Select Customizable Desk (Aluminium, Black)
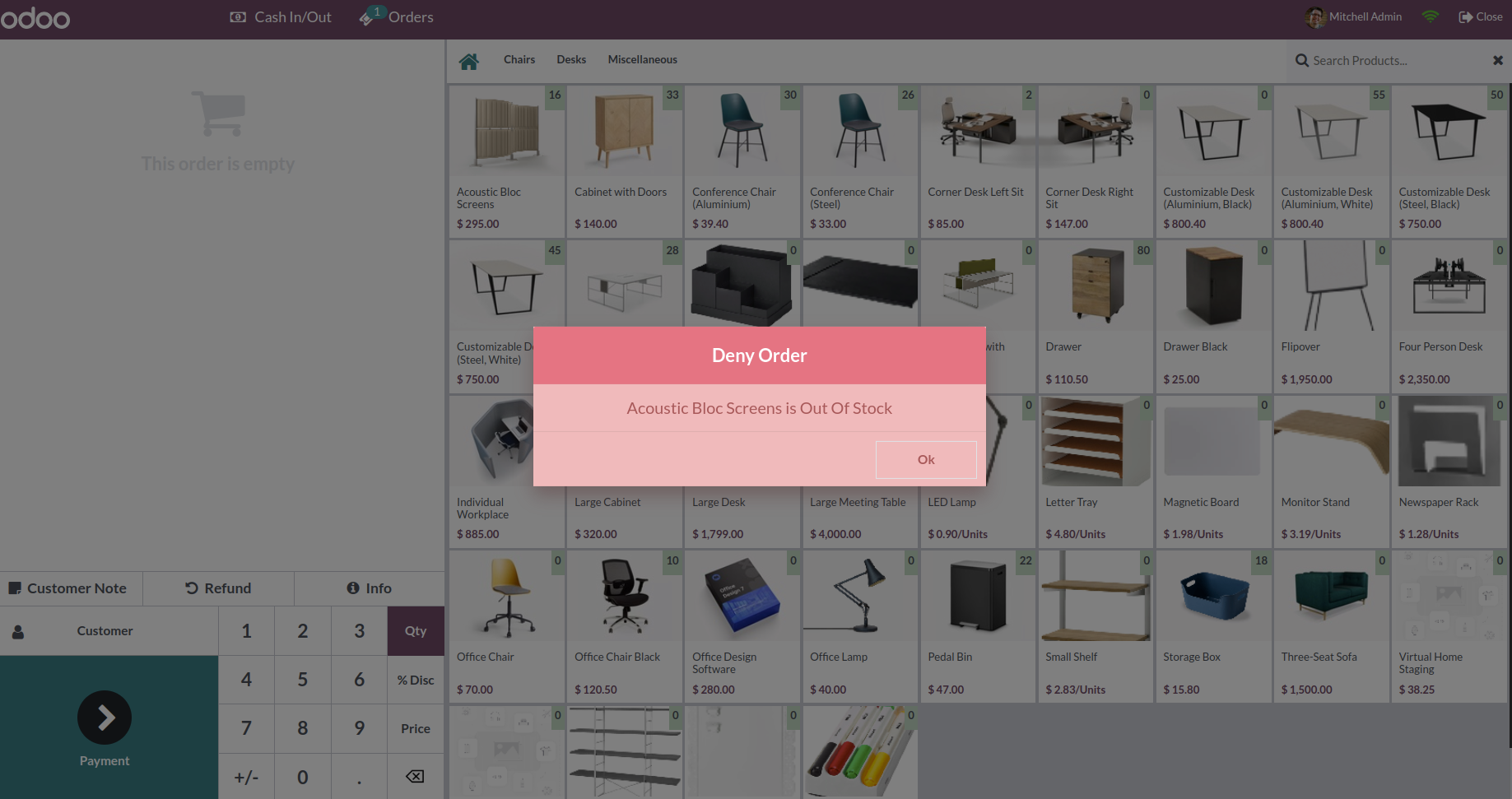This screenshot has height=799, width=1512. pos(1213,161)
